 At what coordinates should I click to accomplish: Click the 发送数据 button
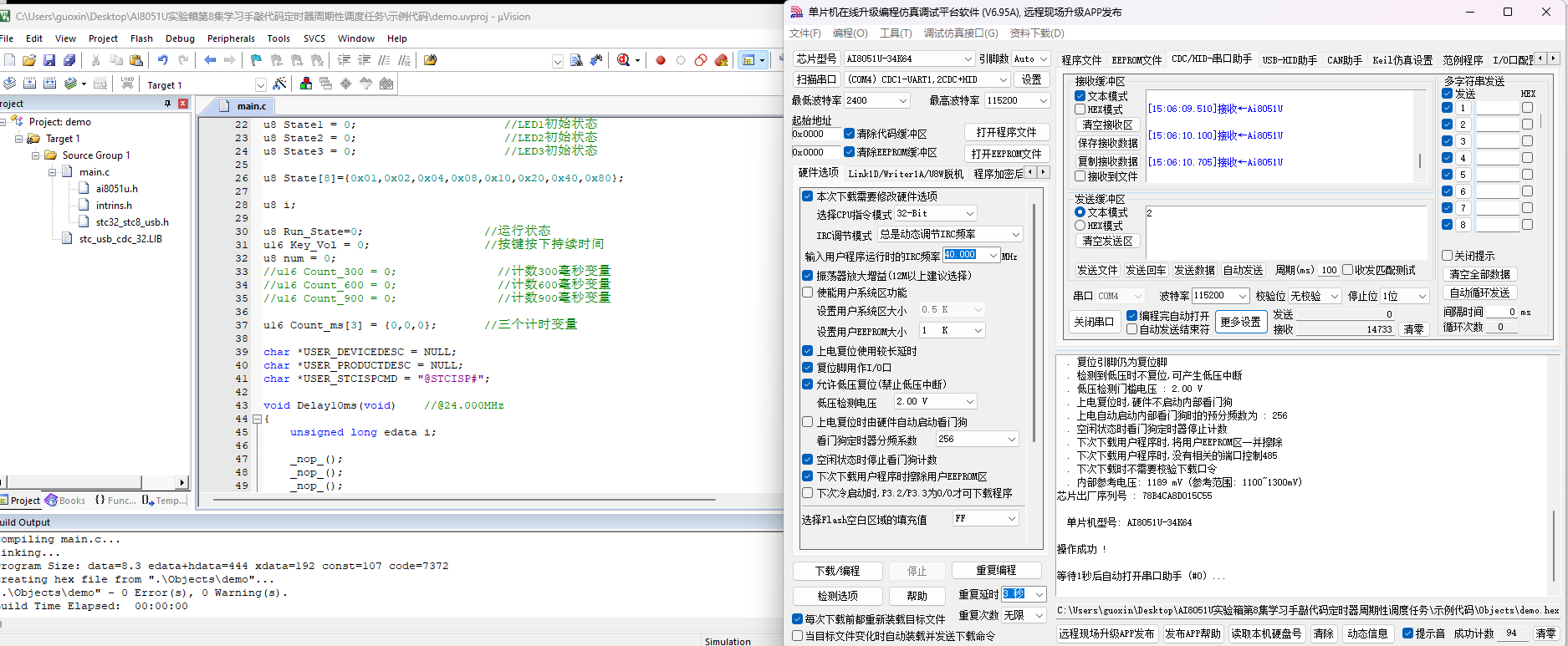(1194, 271)
